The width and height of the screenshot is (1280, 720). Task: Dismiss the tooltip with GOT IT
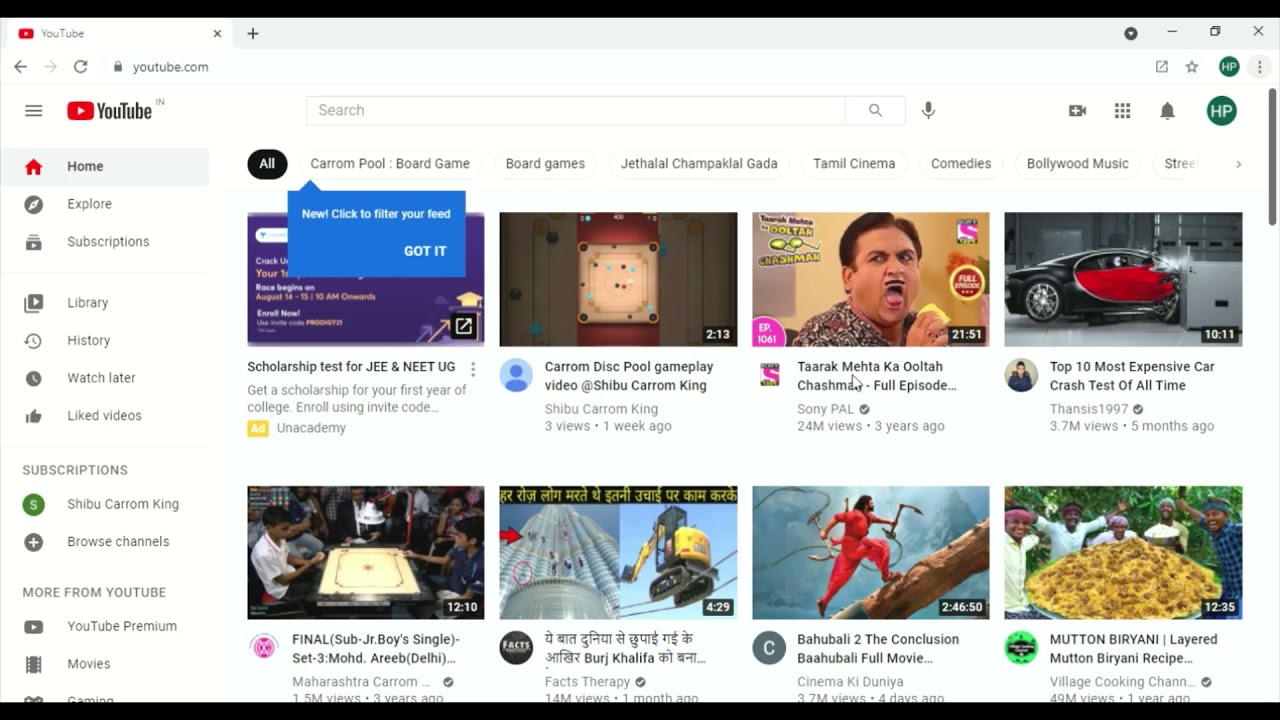coord(425,251)
